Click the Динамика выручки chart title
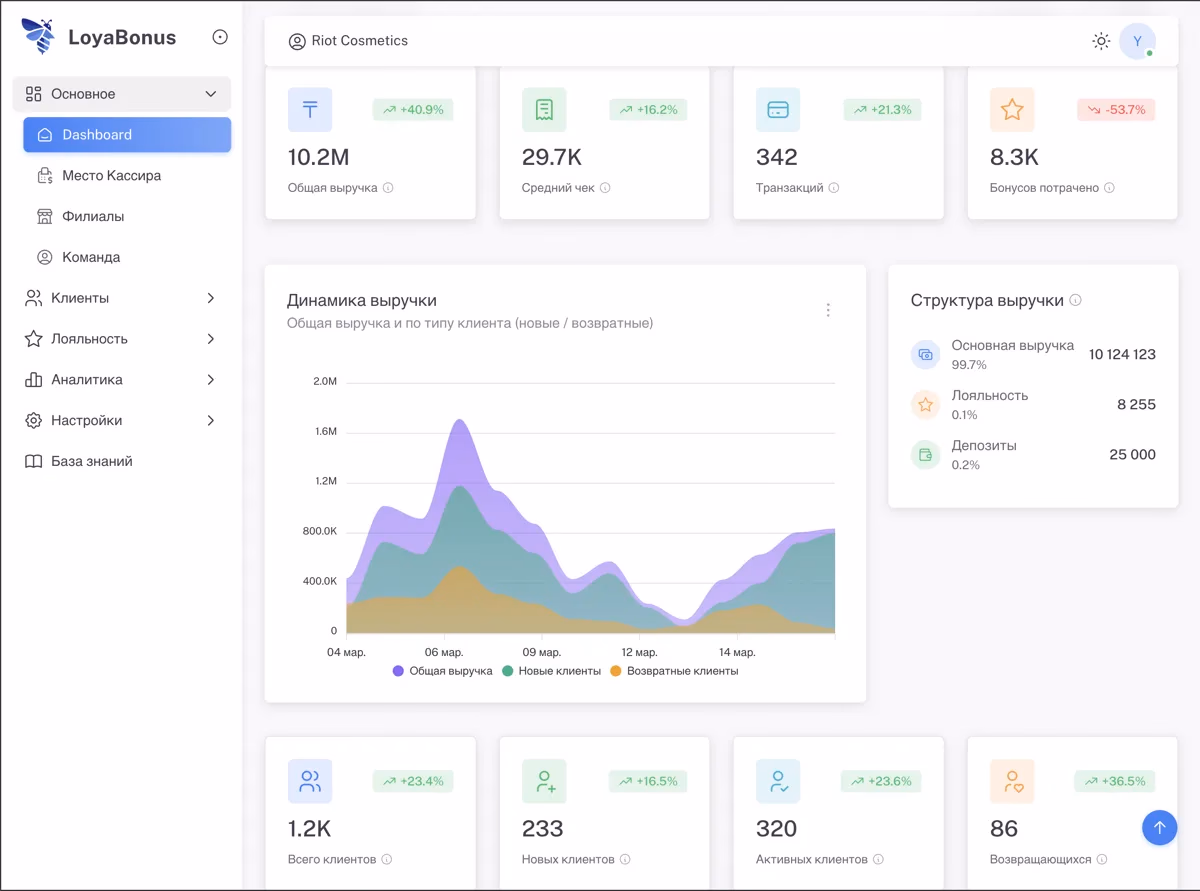 point(362,300)
